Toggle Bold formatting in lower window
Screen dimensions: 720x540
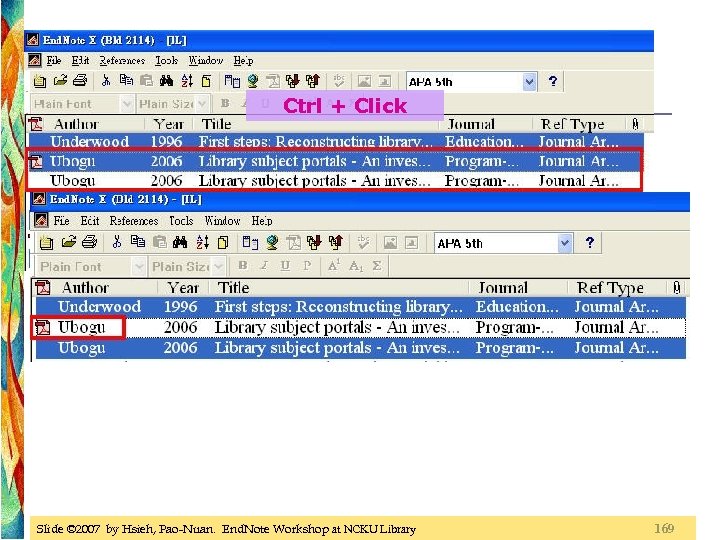point(243,265)
